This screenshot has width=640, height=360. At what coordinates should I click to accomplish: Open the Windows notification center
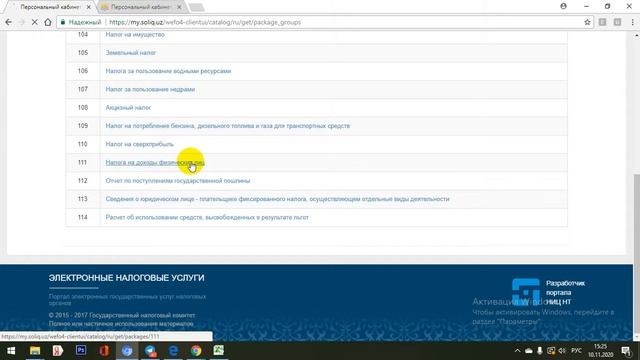click(626, 351)
